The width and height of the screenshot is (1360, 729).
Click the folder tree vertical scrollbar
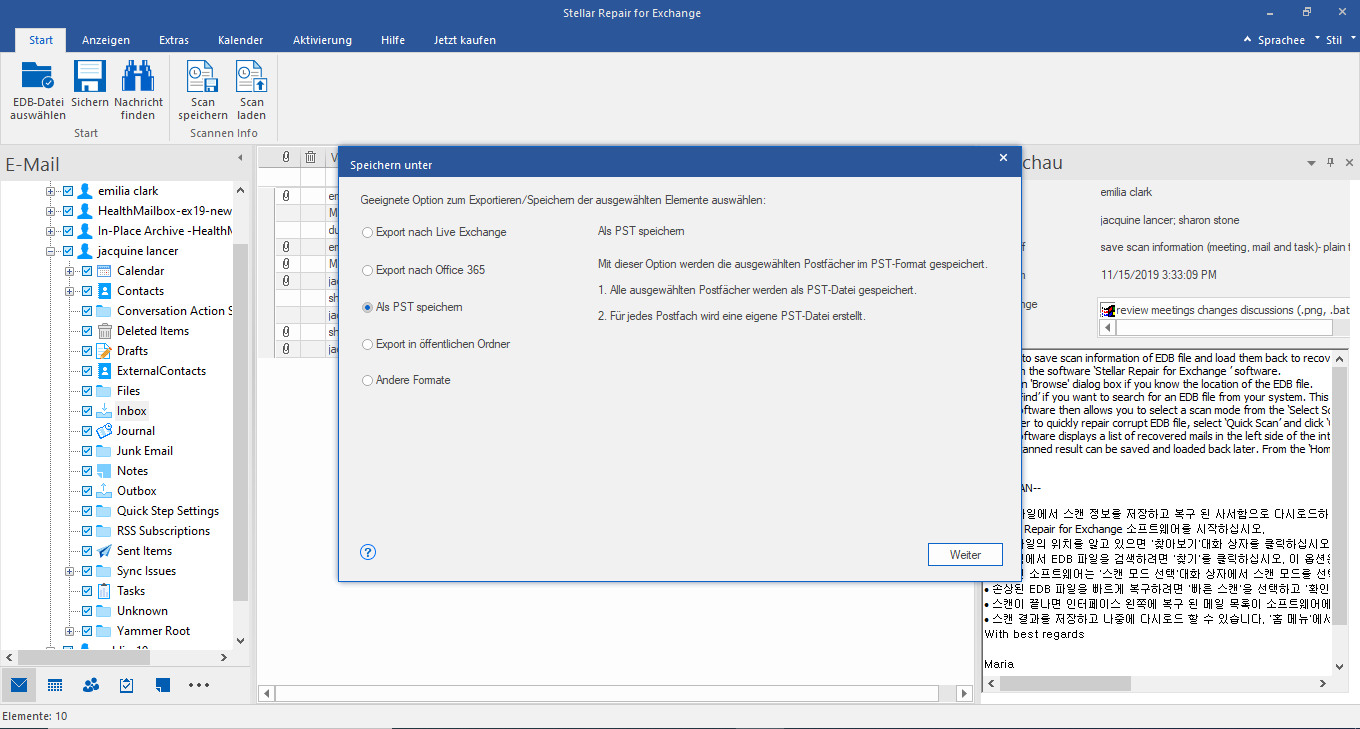[x=240, y=420]
